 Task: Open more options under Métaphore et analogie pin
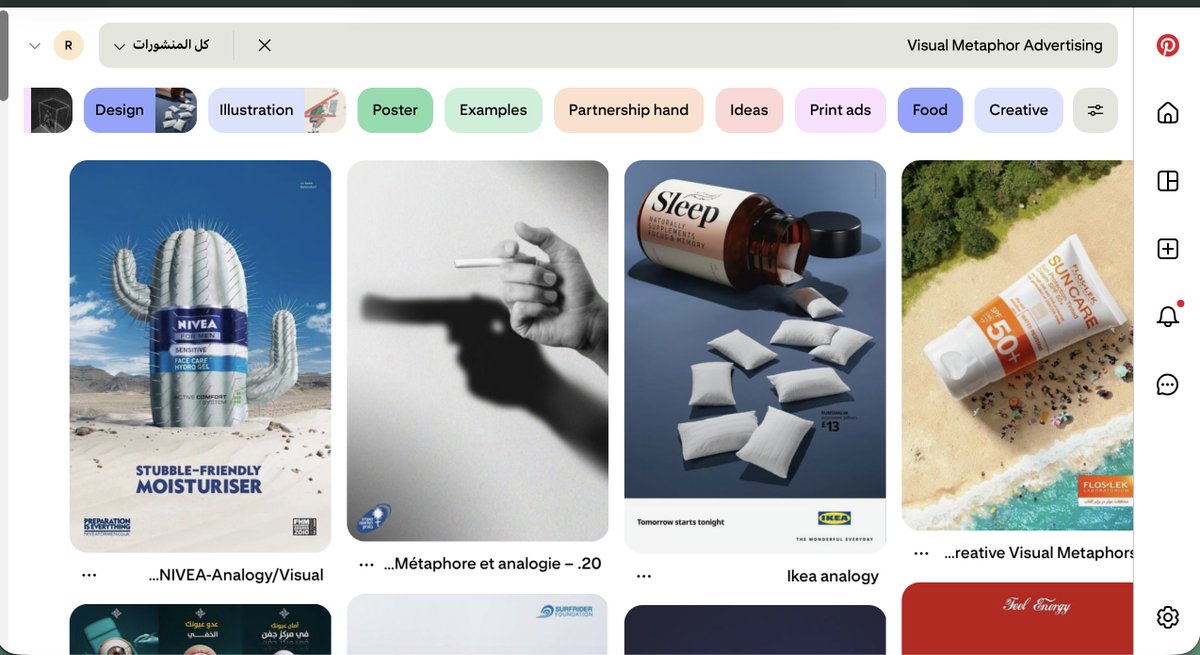click(367, 564)
